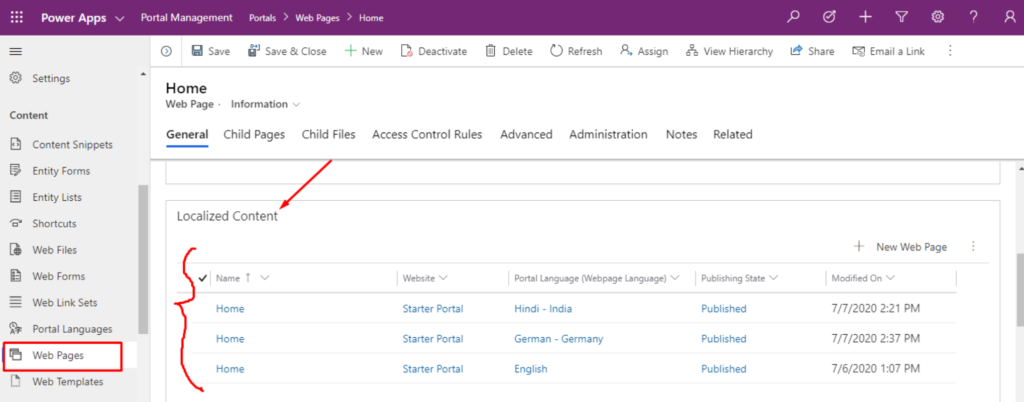Click the circled arrow beside Save
Image resolution: width=1024 pixels, height=402 pixels.
click(x=167, y=51)
